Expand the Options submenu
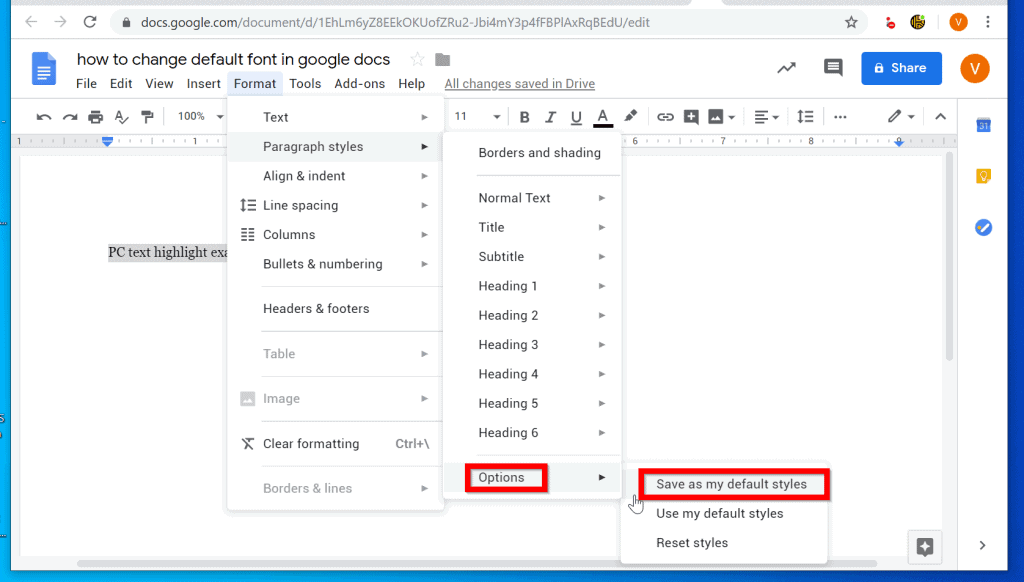This screenshot has width=1024, height=582. tap(532, 477)
